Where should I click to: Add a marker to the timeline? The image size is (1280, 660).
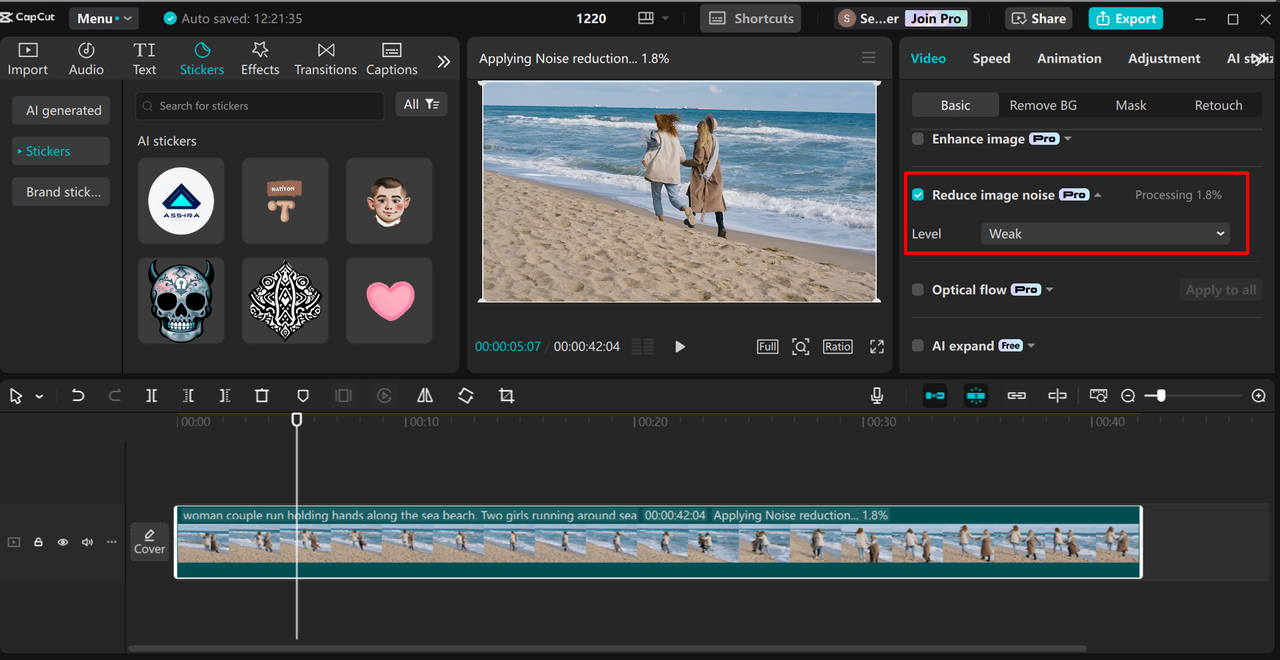[303, 396]
